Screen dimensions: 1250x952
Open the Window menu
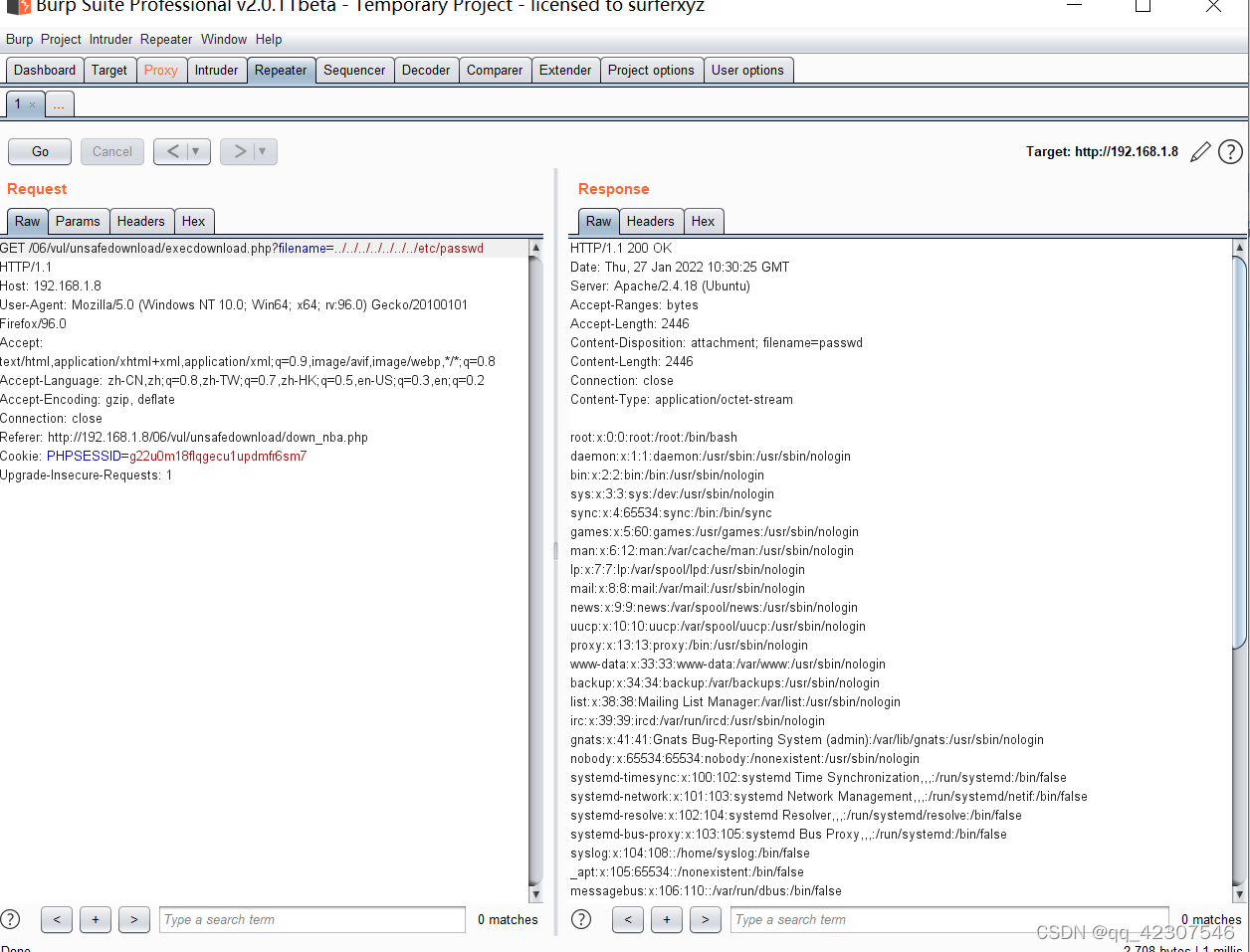[x=224, y=40]
